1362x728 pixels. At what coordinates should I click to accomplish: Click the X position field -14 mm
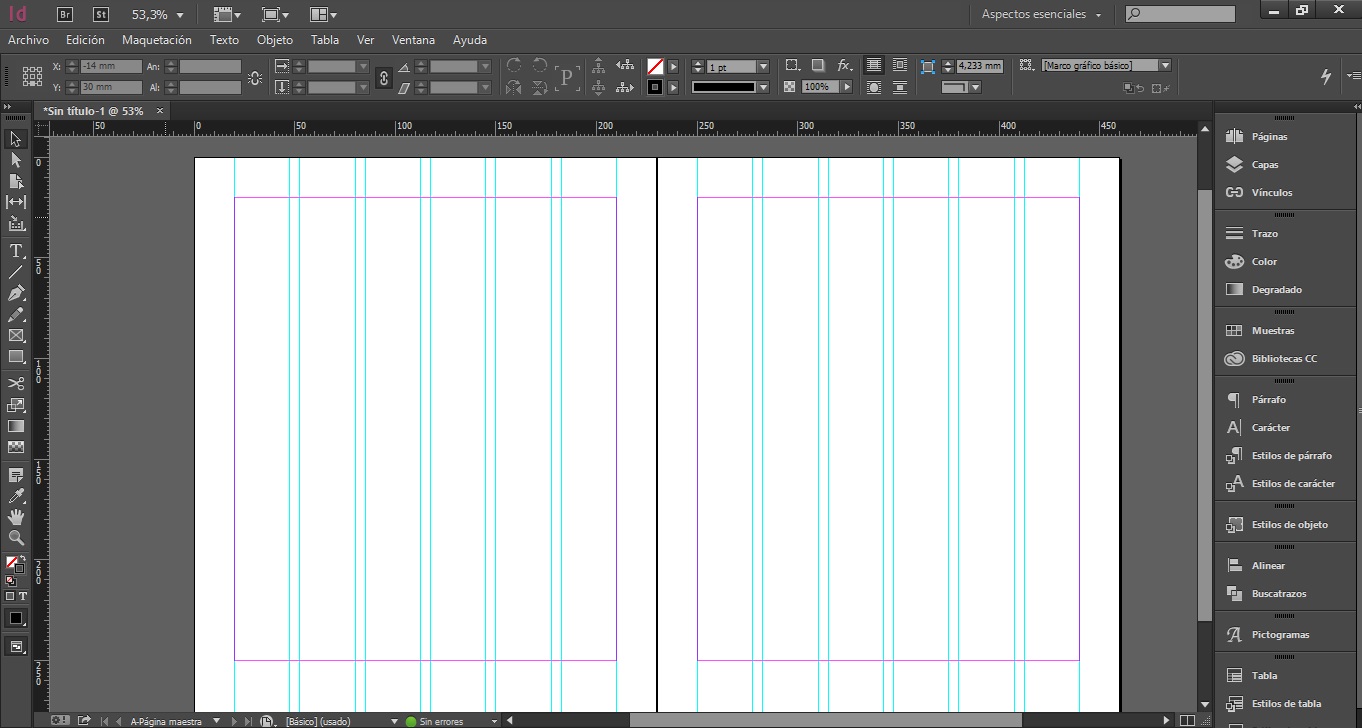(x=111, y=66)
